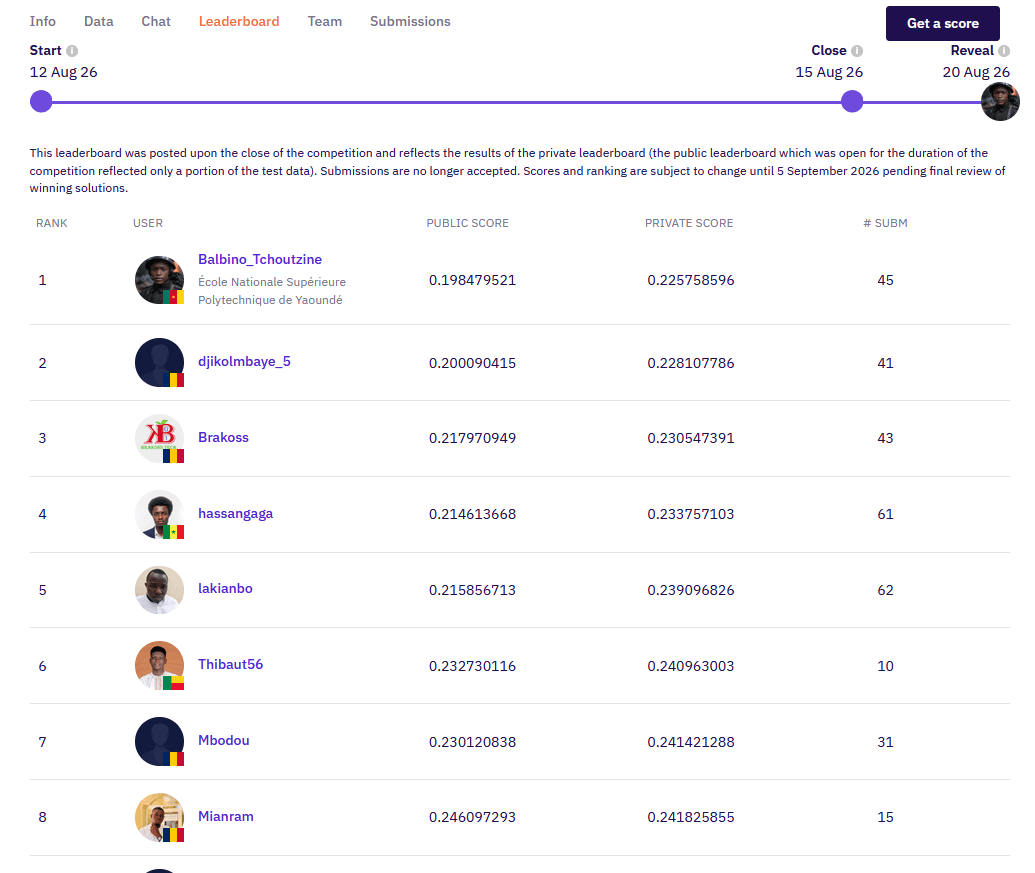Click public score 0.232730116

pos(472,666)
